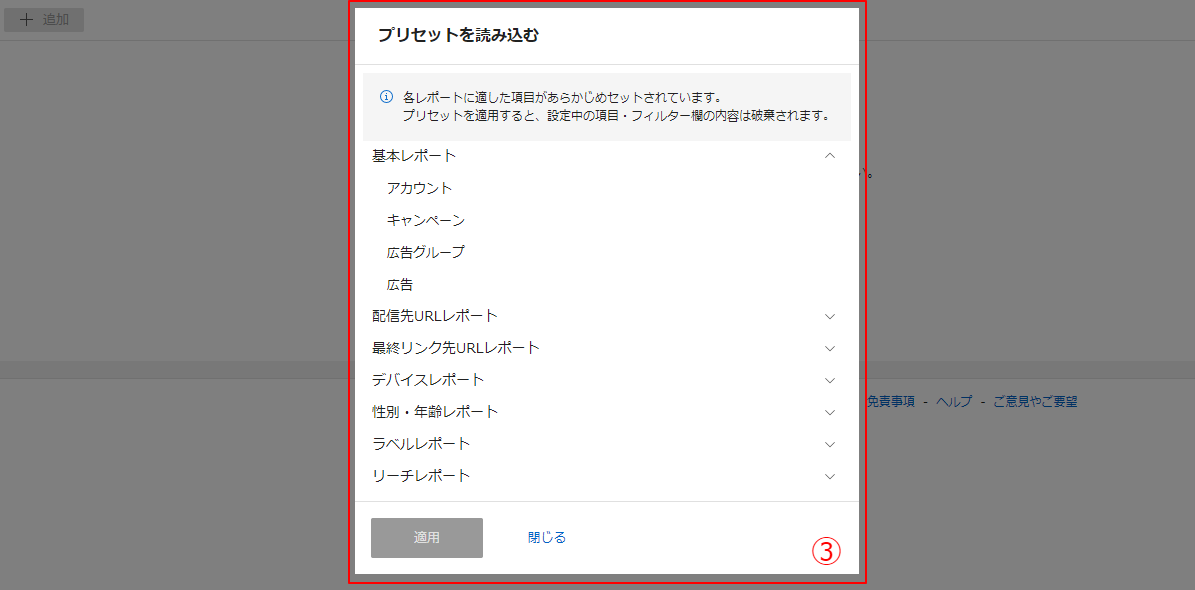Open the ご意見やご要望 footer link
The image size is (1195, 590).
[1035, 402]
